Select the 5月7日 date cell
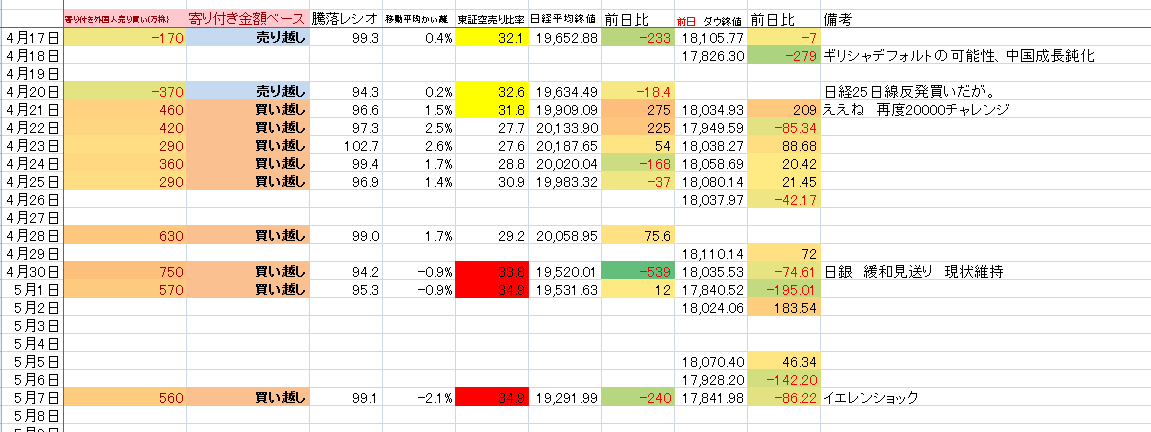1151x432 pixels. coord(31,398)
